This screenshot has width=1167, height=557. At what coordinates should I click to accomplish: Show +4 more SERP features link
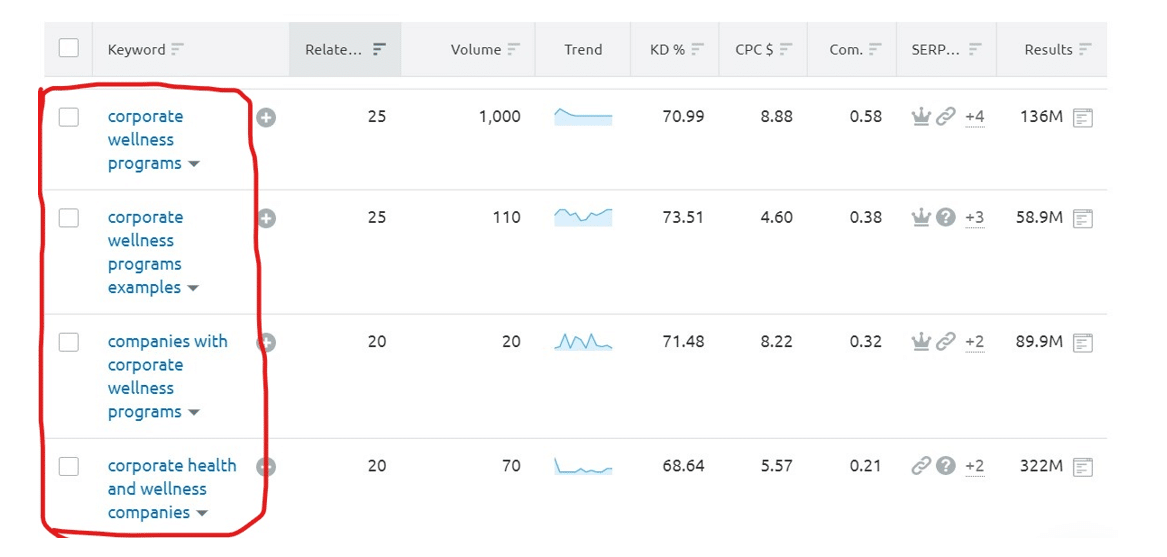tap(974, 117)
